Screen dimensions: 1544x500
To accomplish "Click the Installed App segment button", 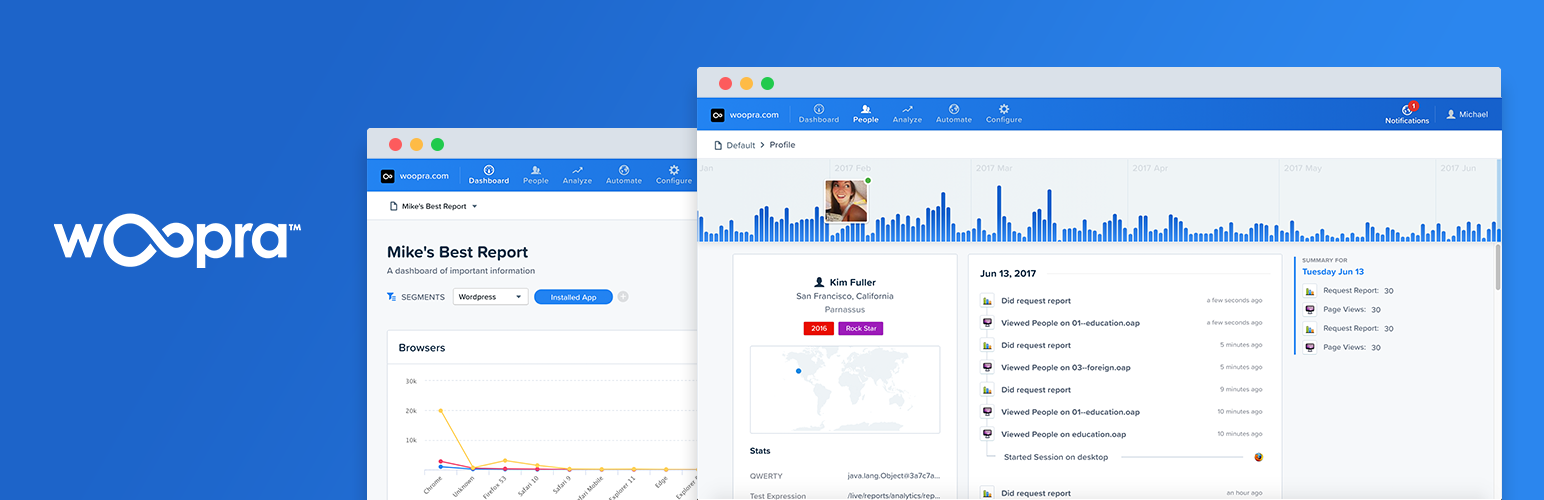I will click(573, 297).
